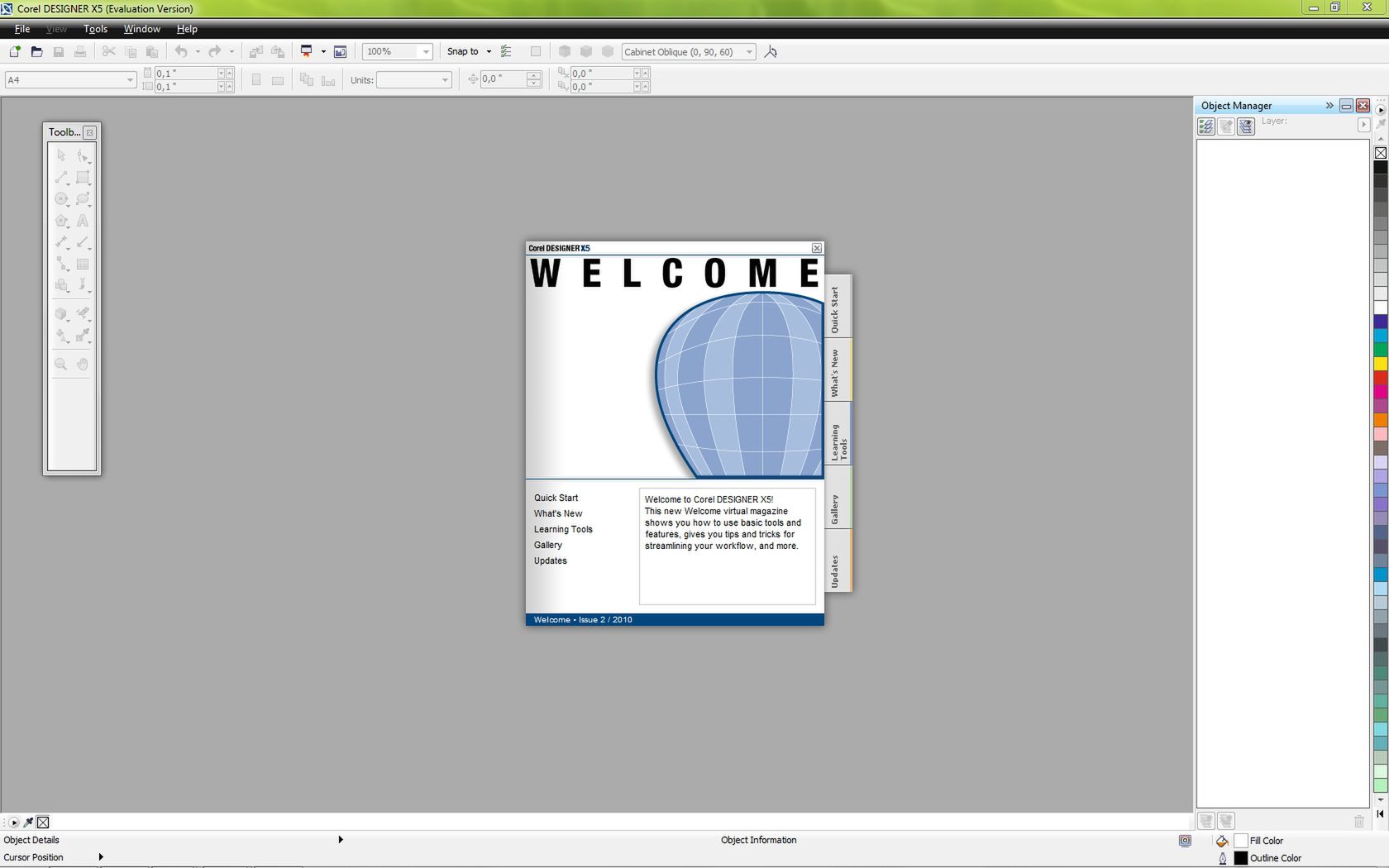Expand the Redo history dropdown arrow
Screen dimensions: 1389x868
click(x=231, y=51)
